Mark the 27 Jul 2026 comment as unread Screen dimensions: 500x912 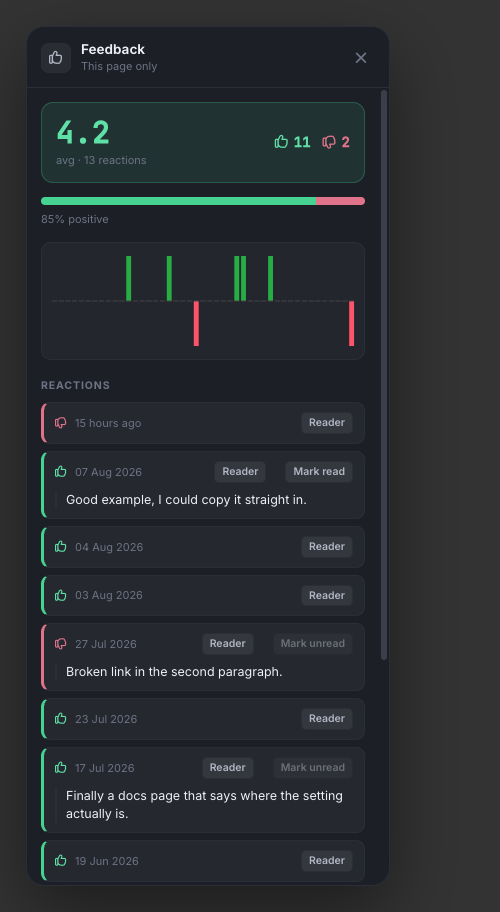coord(313,644)
